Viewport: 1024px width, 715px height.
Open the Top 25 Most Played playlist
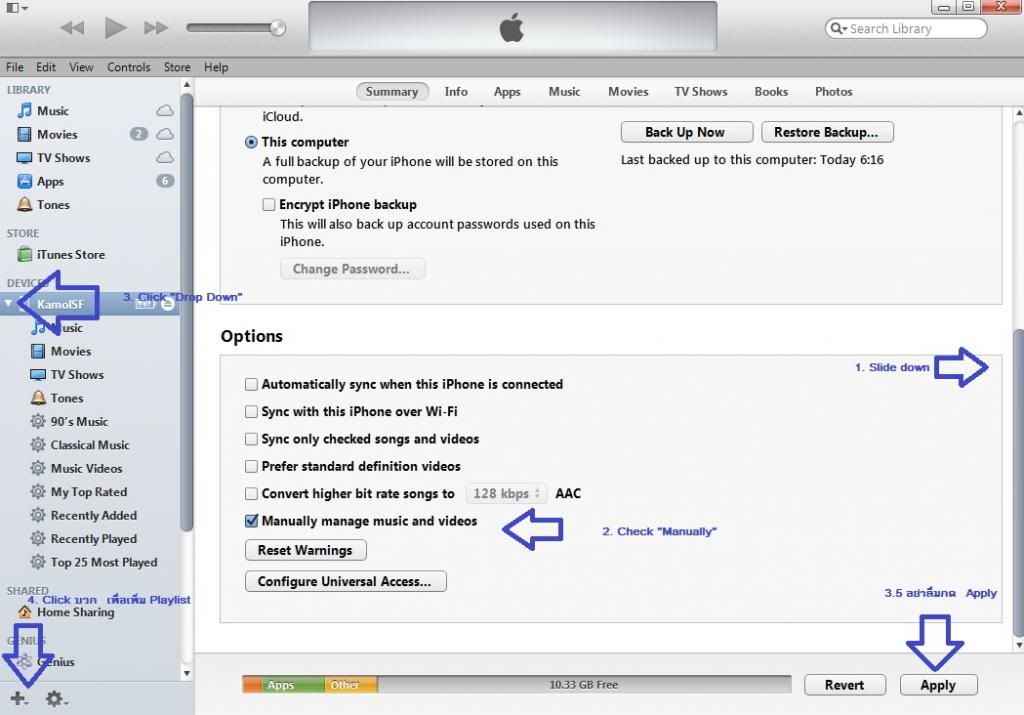pyautogui.click(x=104, y=563)
